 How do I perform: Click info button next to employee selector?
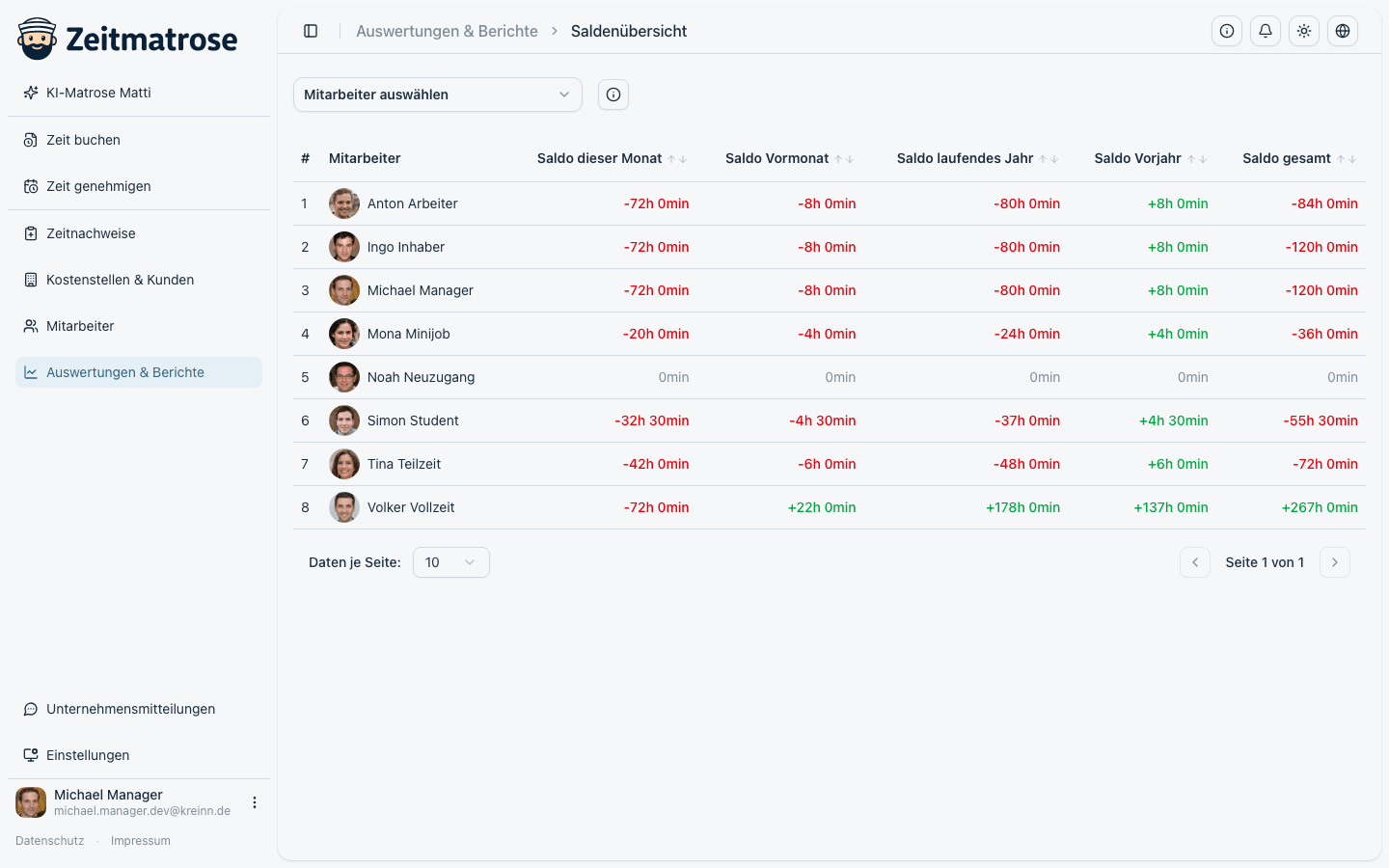point(613,95)
